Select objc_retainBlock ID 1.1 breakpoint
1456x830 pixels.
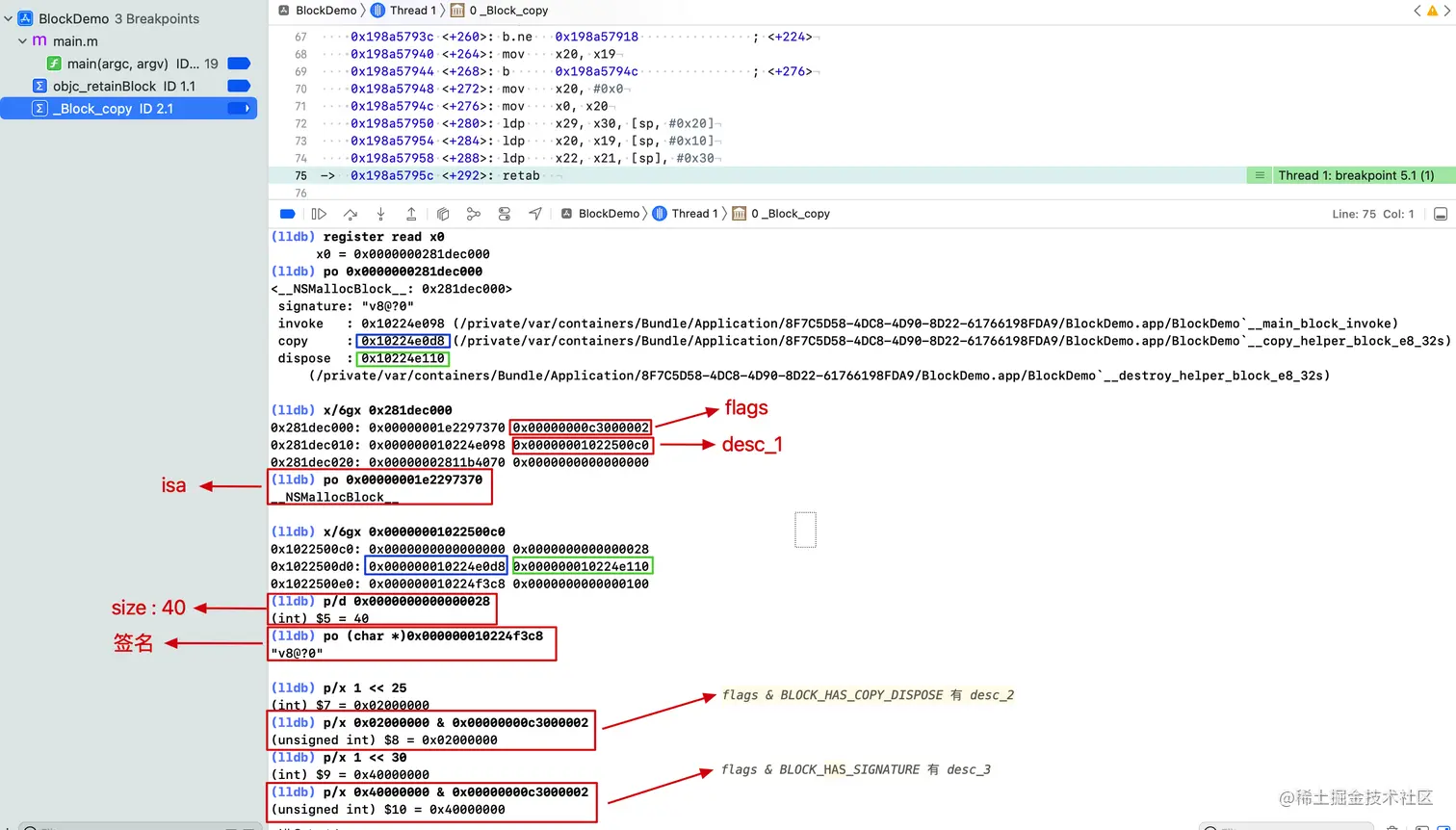point(129,86)
